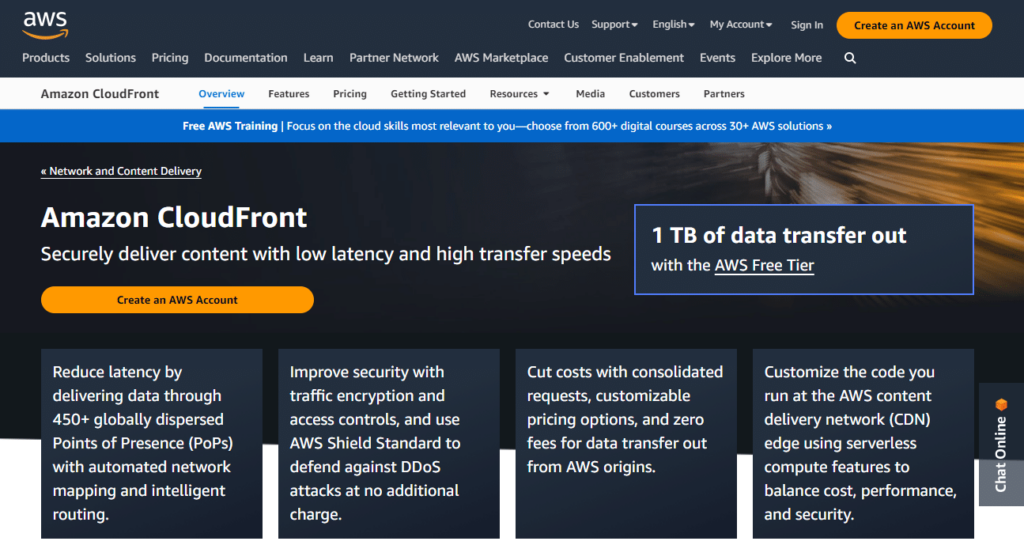The width and height of the screenshot is (1024, 560).
Task: Click the Improve security card text
Action: (375, 443)
